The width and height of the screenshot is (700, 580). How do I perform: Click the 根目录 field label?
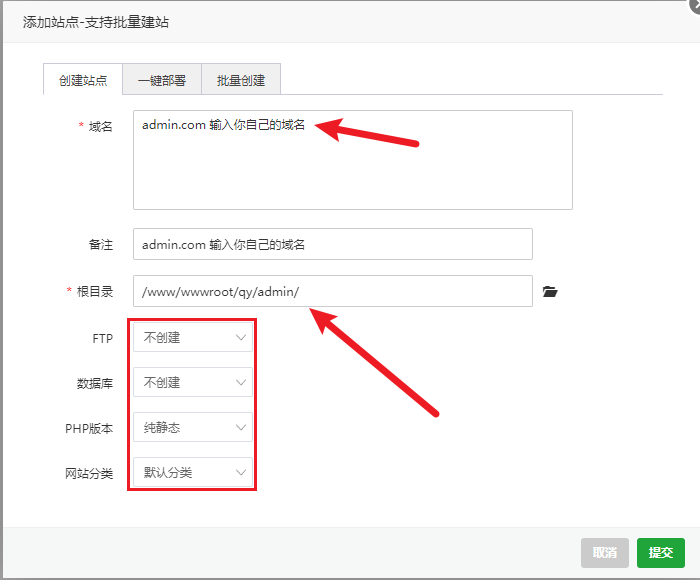click(95, 292)
